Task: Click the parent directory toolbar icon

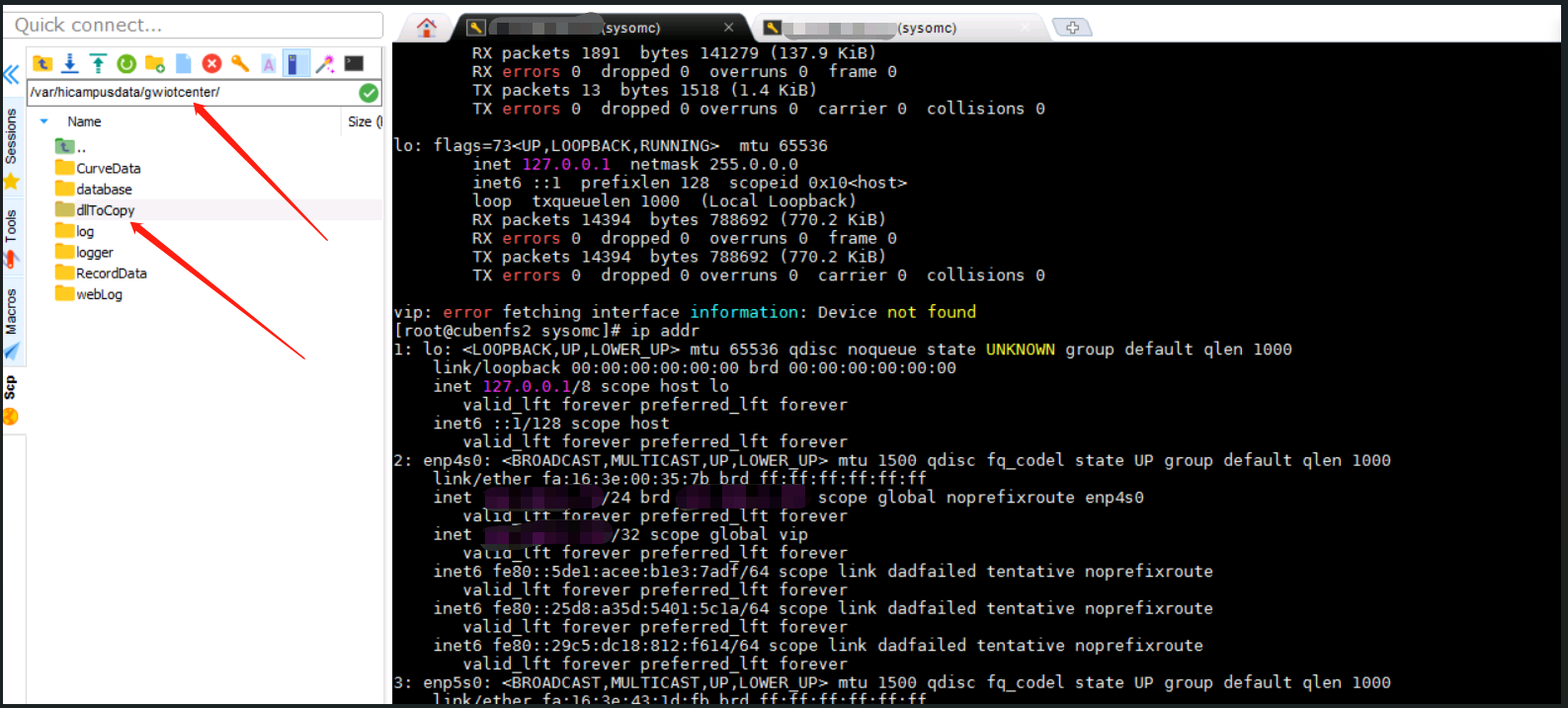Action: pyautogui.click(x=42, y=64)
